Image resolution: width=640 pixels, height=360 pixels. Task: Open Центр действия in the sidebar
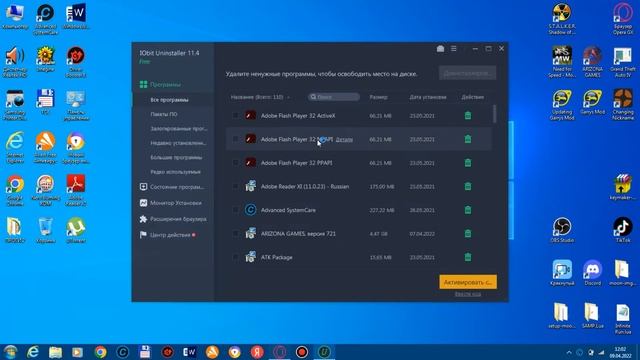pos(170,235)
